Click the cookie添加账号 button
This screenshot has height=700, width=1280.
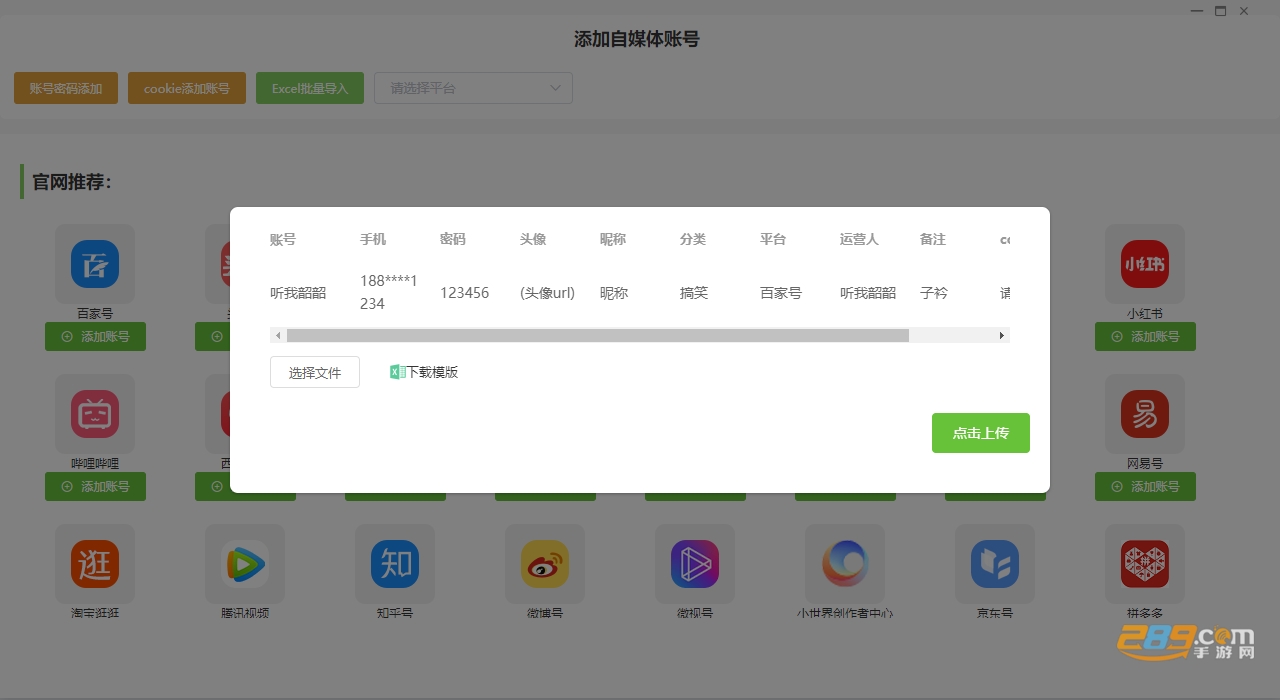187,88
